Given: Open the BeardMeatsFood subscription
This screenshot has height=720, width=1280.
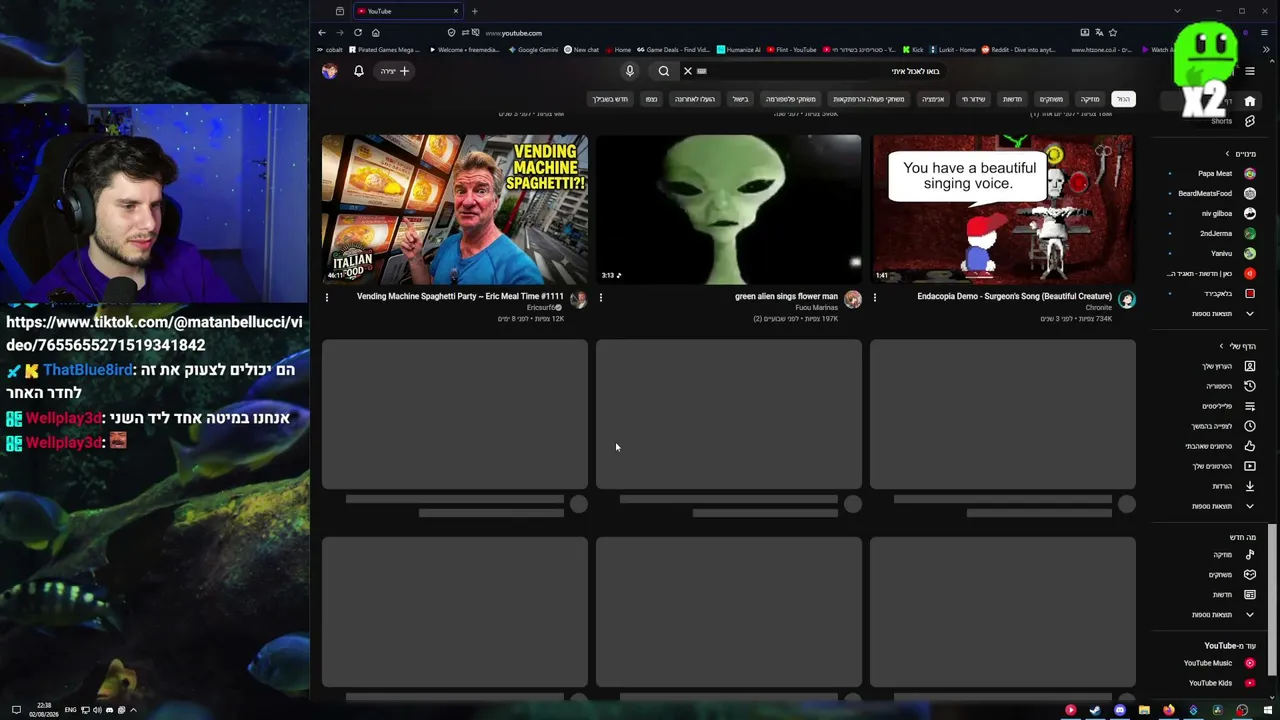Looking at the screenshot, I should click(x=1212, y=194).
